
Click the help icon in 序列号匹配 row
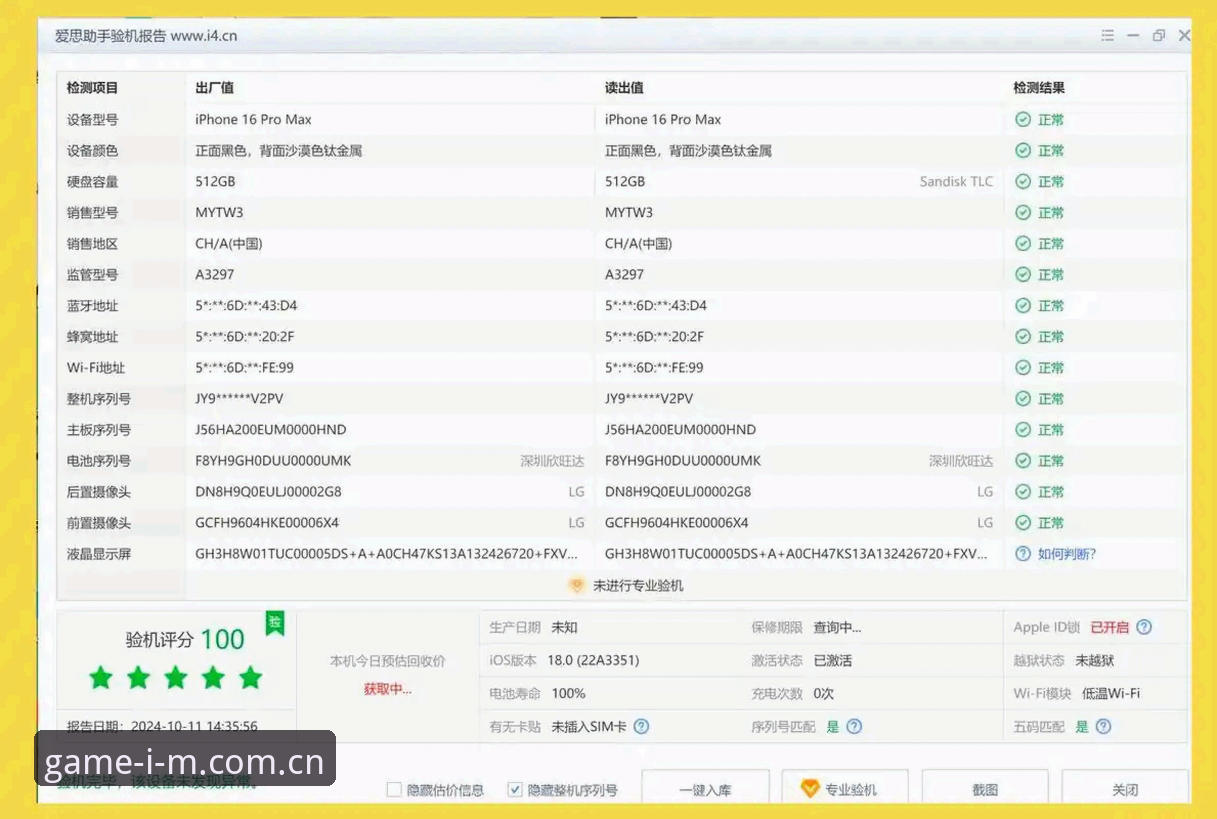coord(854,726)
